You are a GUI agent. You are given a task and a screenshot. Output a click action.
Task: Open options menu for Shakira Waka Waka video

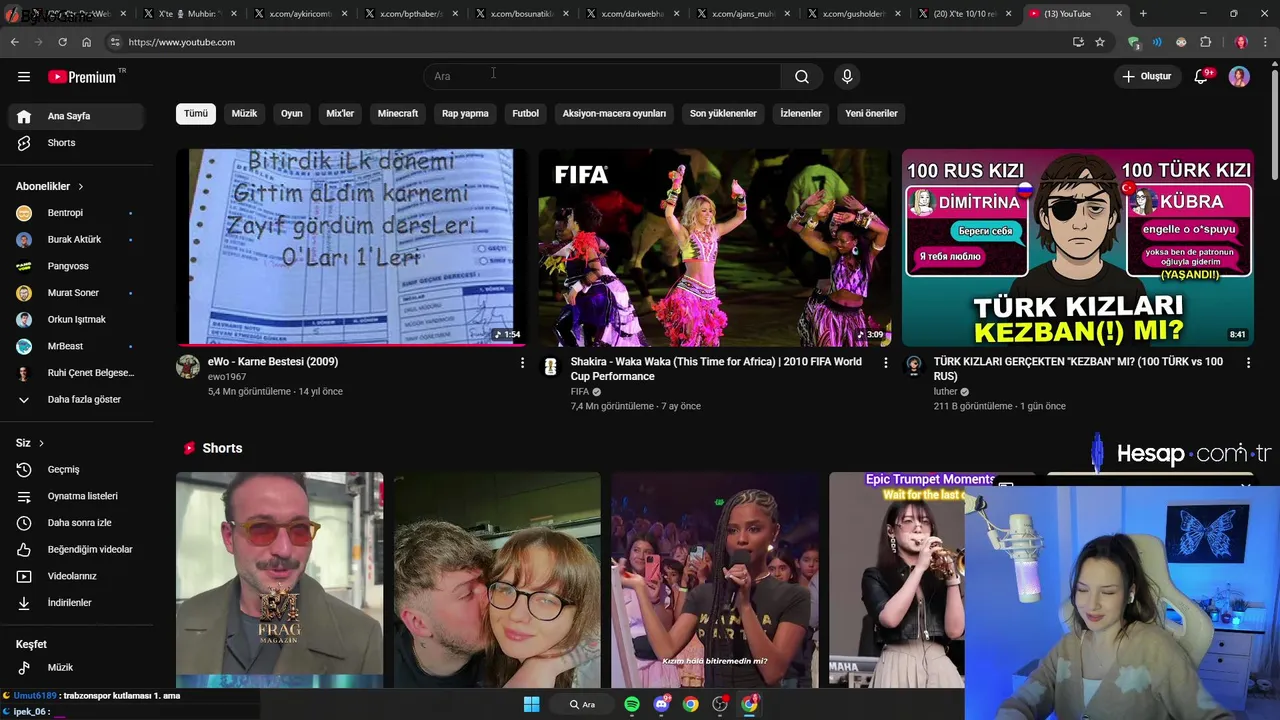[885, 363]
